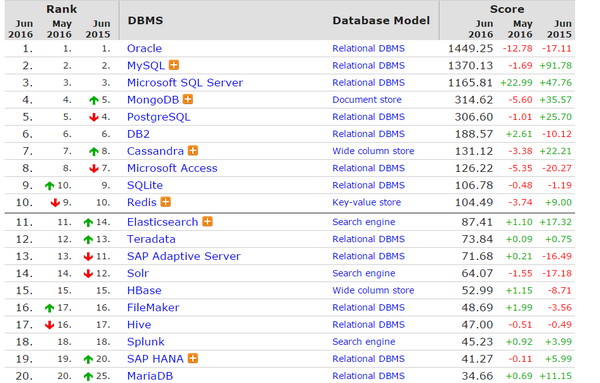
Task: Click green up arrow in SAP HANA row
Action: click(88, 359)
